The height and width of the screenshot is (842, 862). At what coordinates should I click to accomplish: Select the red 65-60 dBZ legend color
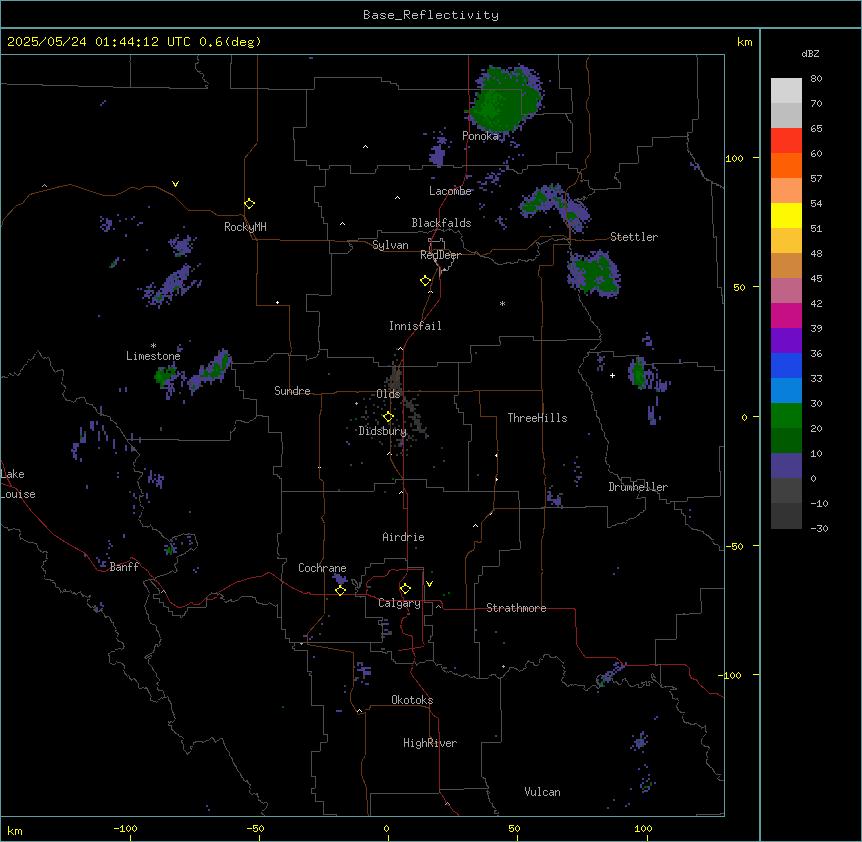click(786, 141)
